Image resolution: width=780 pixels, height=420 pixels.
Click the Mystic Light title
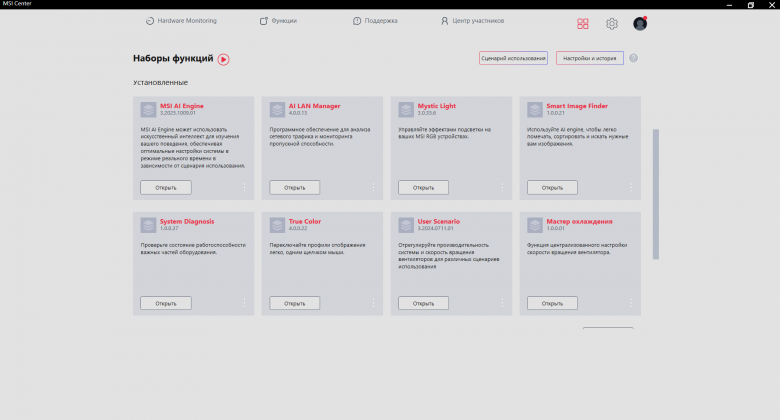coord(436,106)
